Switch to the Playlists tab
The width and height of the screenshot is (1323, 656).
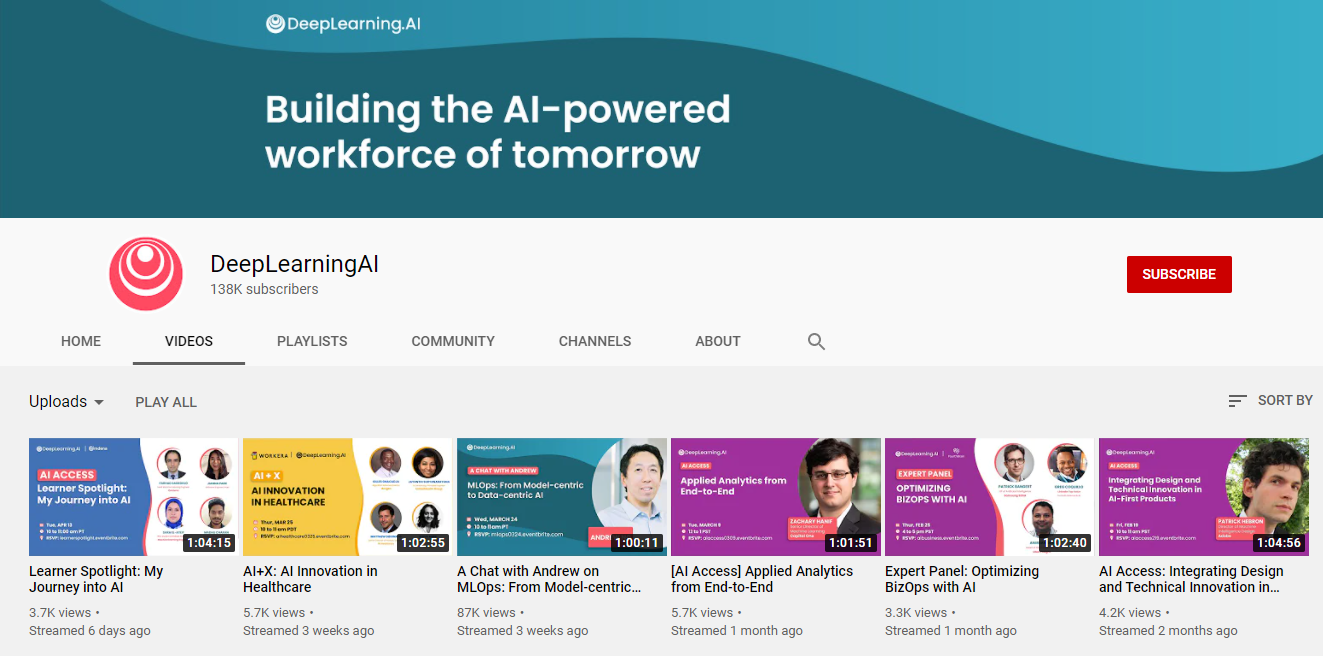click(312, 341)
